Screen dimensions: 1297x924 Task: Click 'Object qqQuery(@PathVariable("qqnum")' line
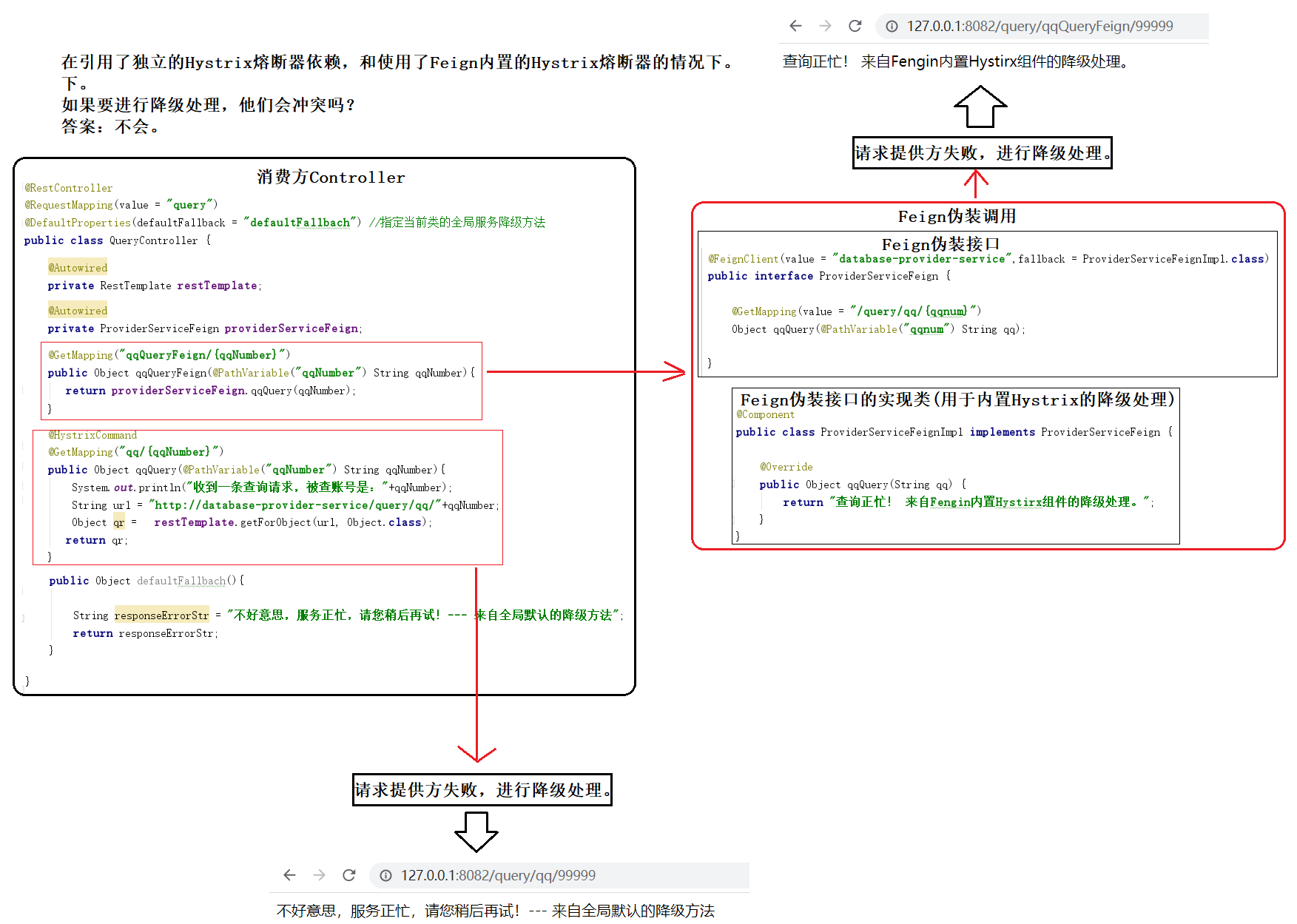coord(879,329)
